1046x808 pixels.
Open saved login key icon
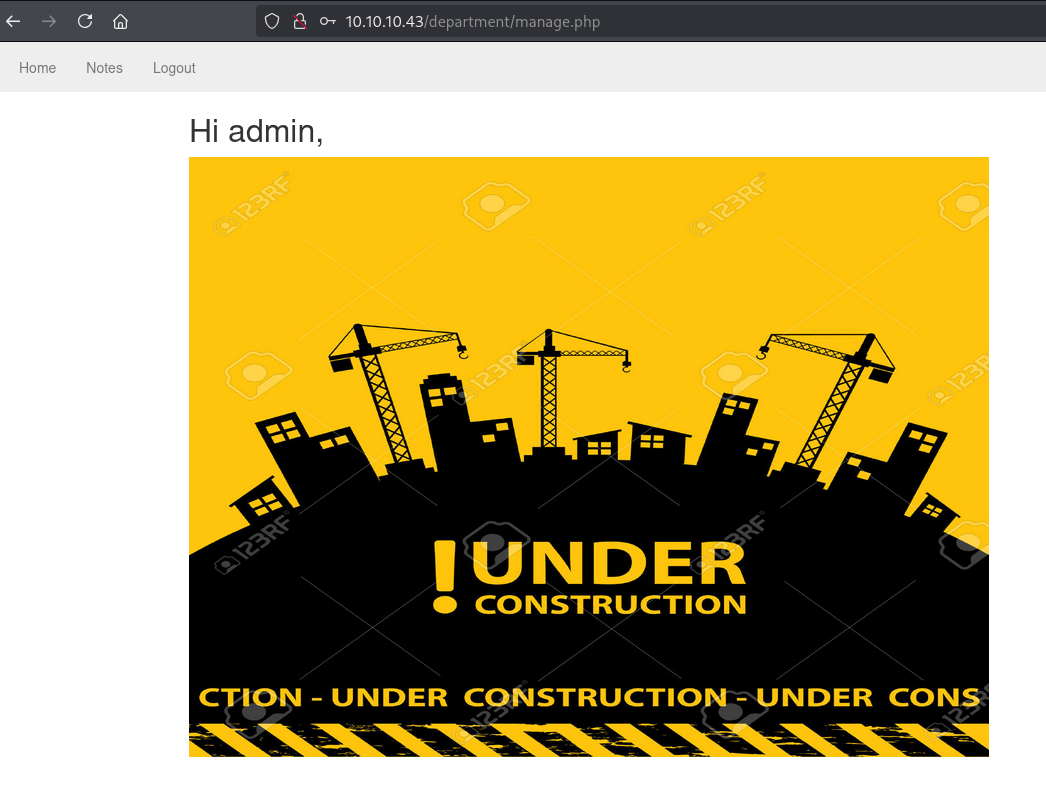(x=327, y=21)
